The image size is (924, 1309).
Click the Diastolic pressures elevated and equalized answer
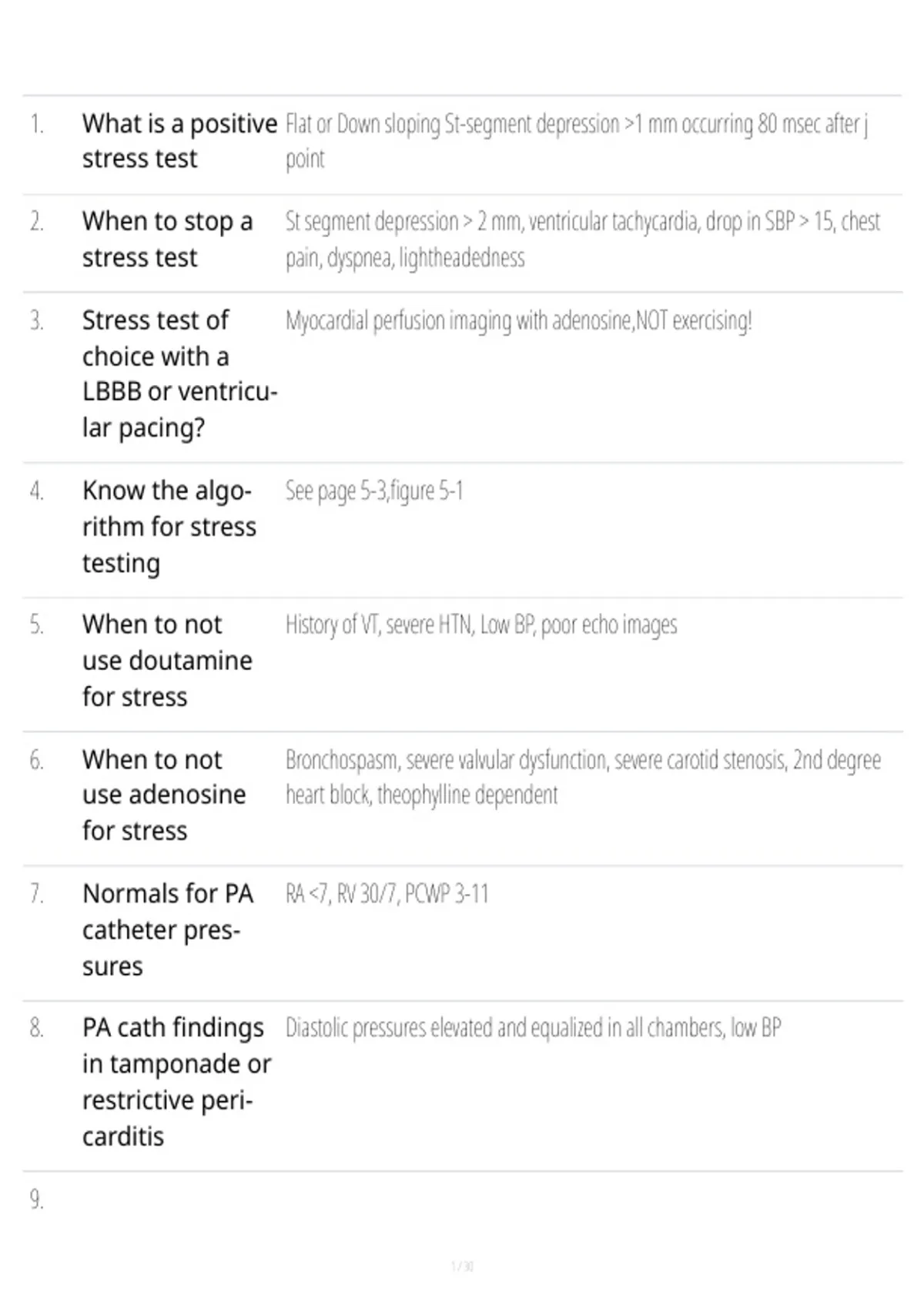pos(534,1028)
